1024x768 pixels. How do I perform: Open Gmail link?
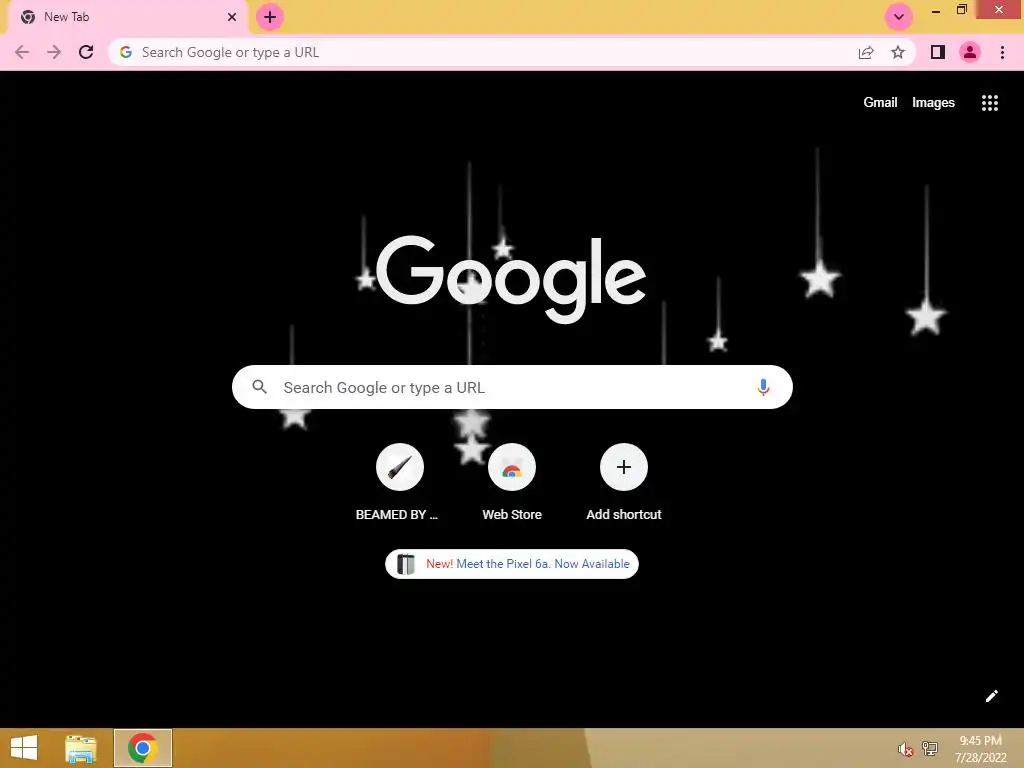pyautogui.click(x=880, y=103)
